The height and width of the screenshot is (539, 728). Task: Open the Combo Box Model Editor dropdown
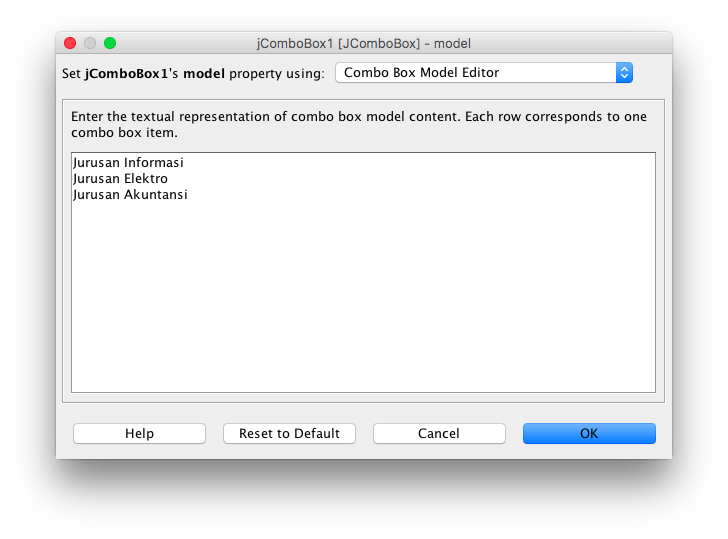point(484,72)
